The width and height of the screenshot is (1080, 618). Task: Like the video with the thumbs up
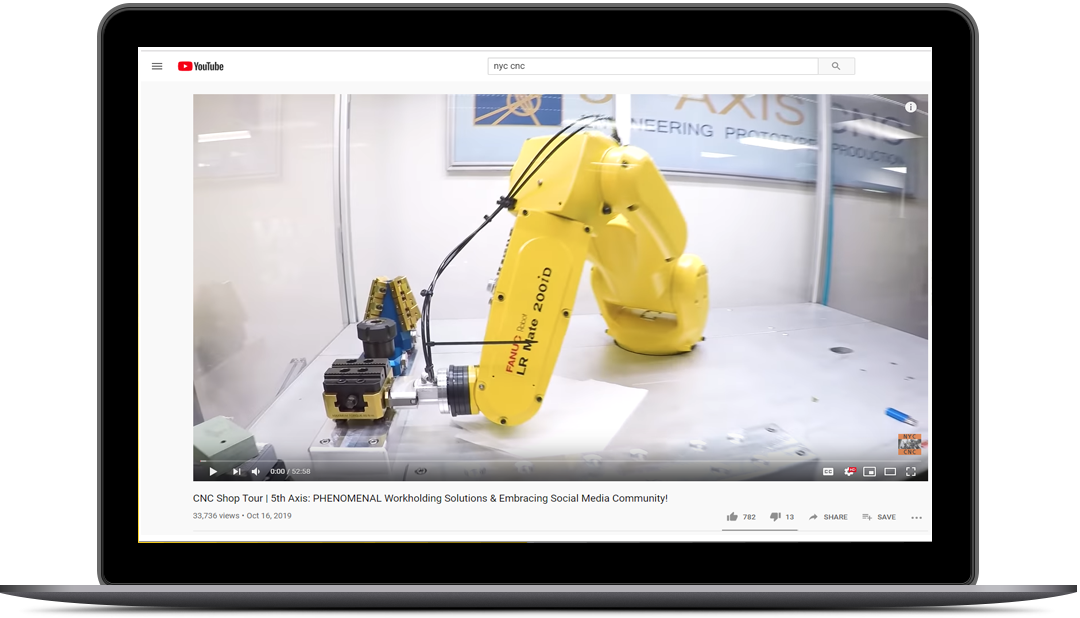(x=734, y=517)
